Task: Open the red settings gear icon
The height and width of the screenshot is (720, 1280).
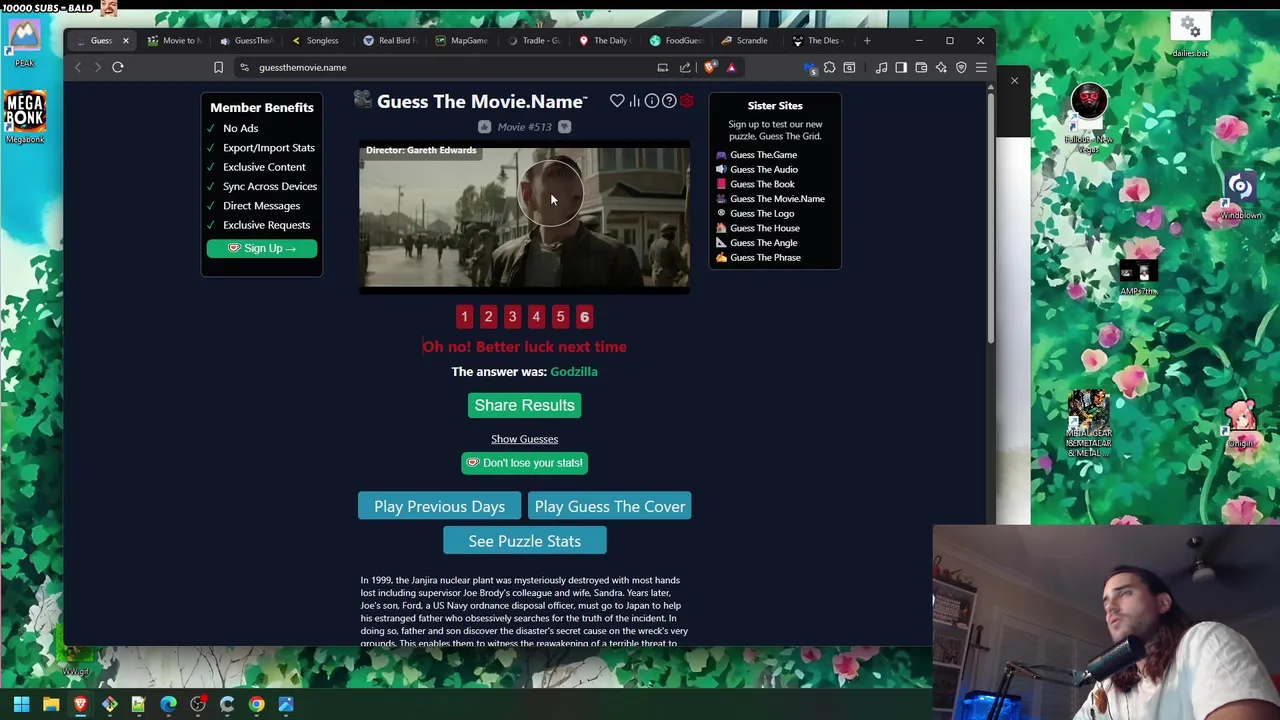Action: pos(687,101)
